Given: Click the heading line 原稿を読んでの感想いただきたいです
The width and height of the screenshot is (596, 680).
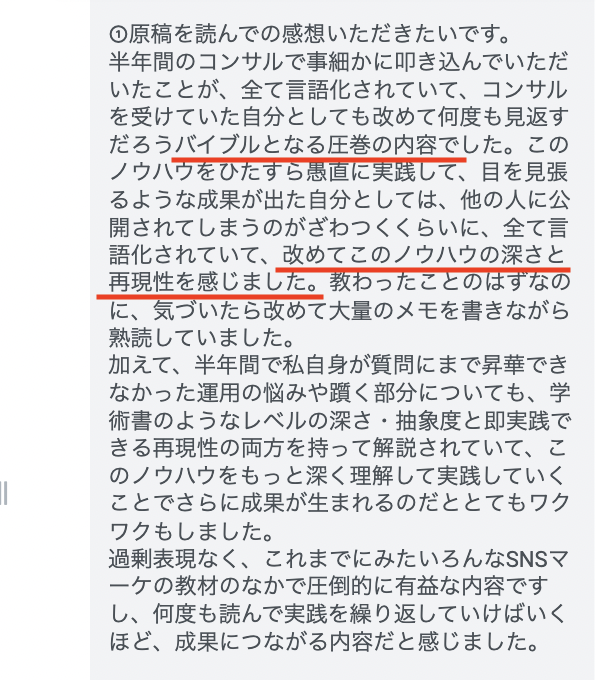Looking at the screenshot, I should (319, 34).
